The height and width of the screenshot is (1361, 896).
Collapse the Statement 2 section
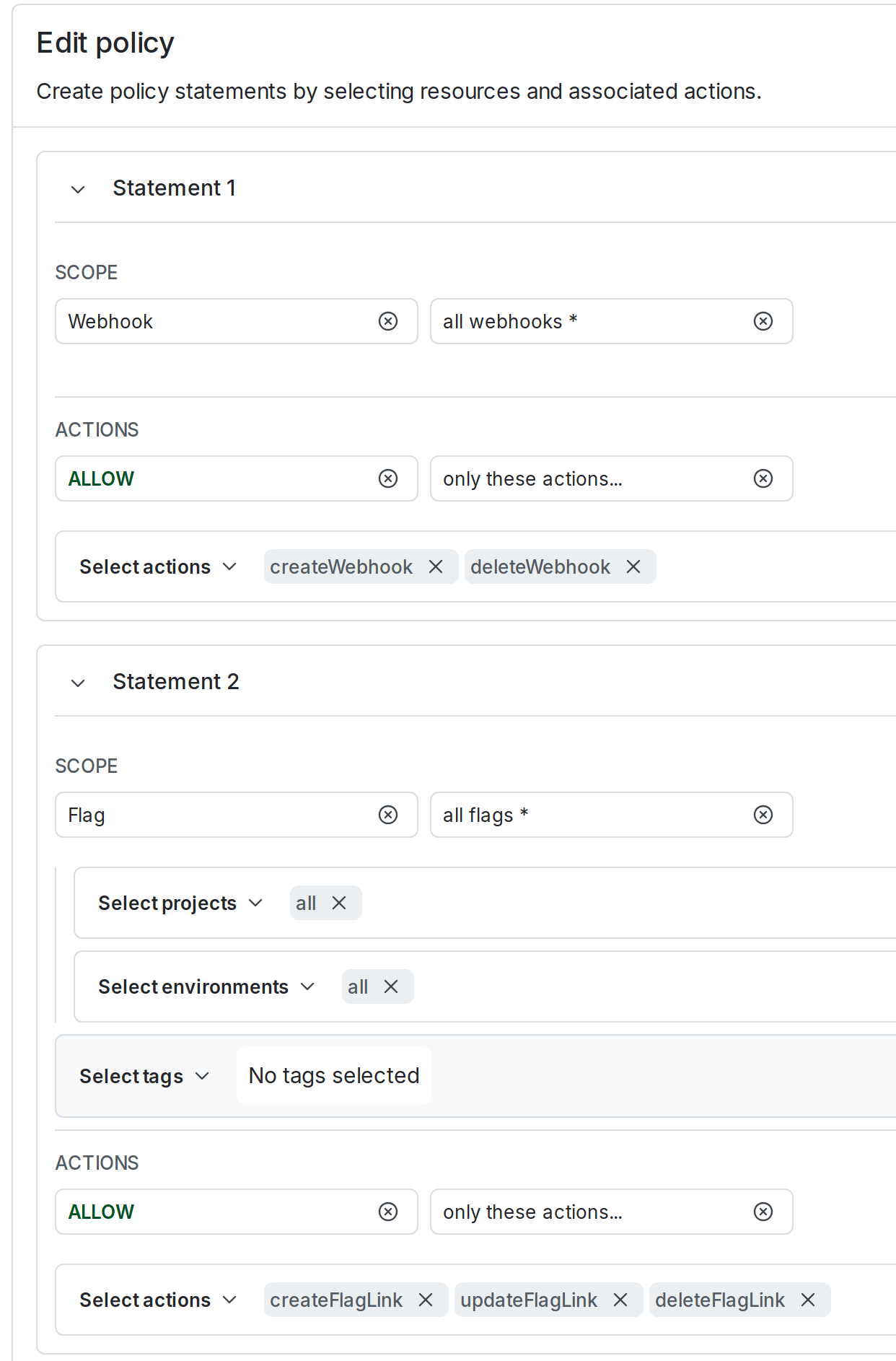pyautogui.click(x=78, y=683)
